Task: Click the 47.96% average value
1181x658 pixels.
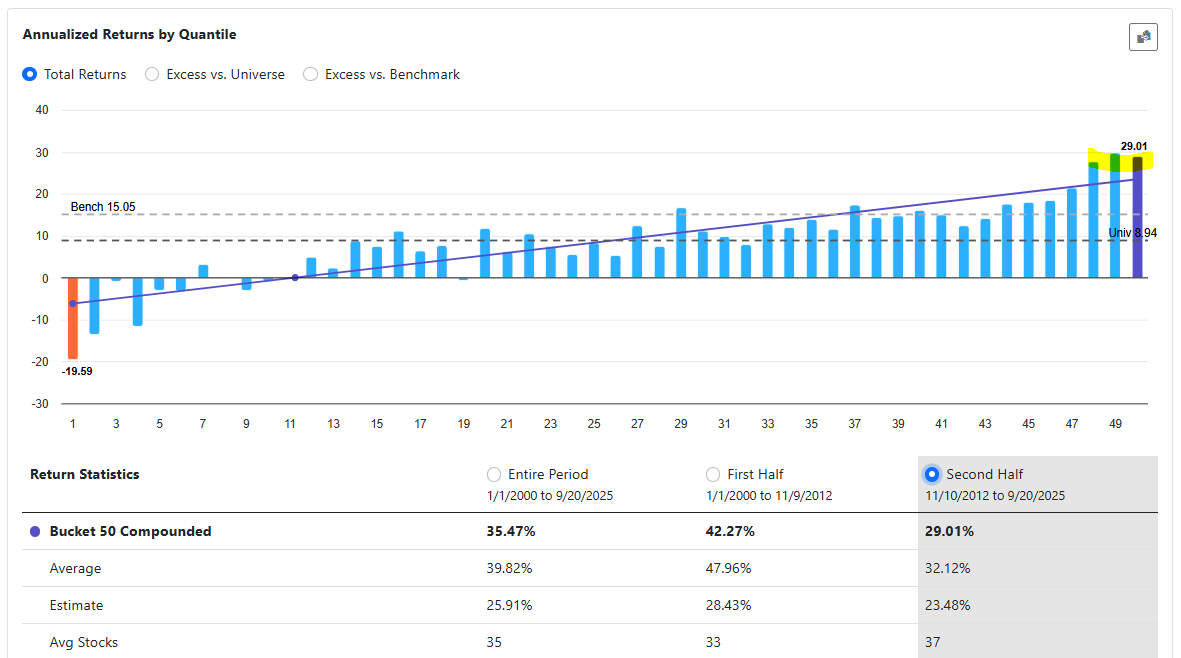Action: [x=728, y=568]
